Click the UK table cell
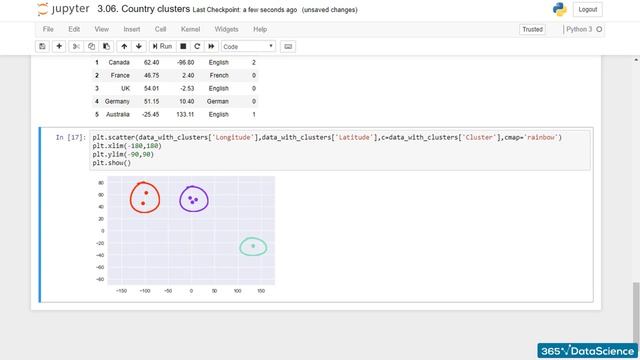Image resolution: width=640 pixels, height=360 pixels. pyautogui.click(x=125, y=89)
